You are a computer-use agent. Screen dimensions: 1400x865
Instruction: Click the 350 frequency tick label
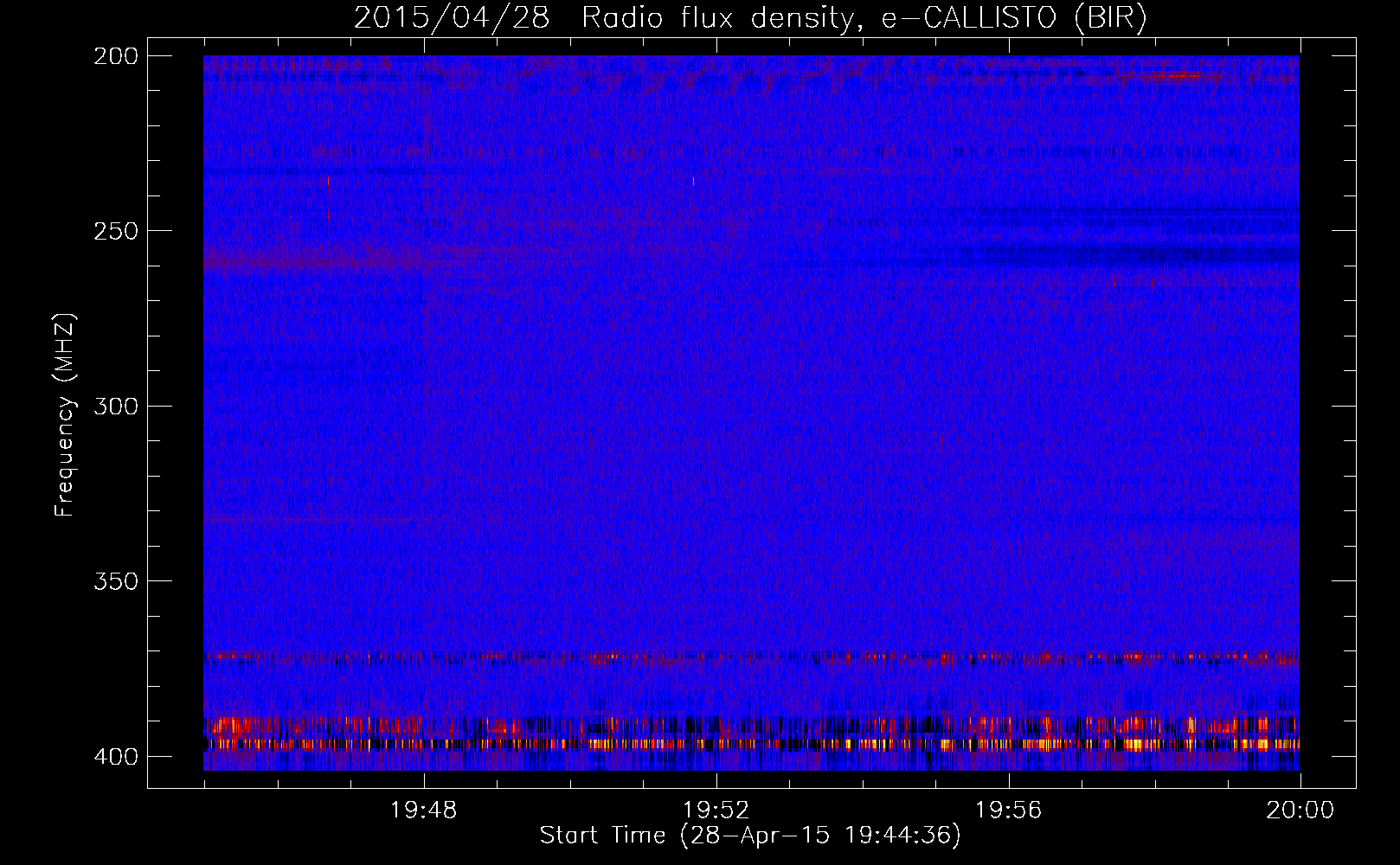[x=115, y=581]
